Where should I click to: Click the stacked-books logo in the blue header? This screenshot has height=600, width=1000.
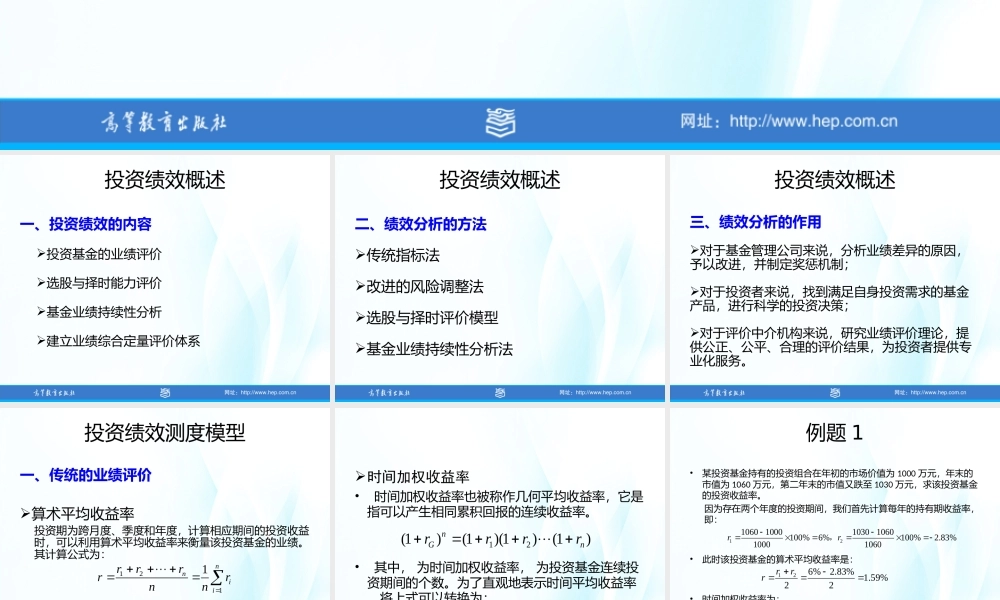pos(500,122)
